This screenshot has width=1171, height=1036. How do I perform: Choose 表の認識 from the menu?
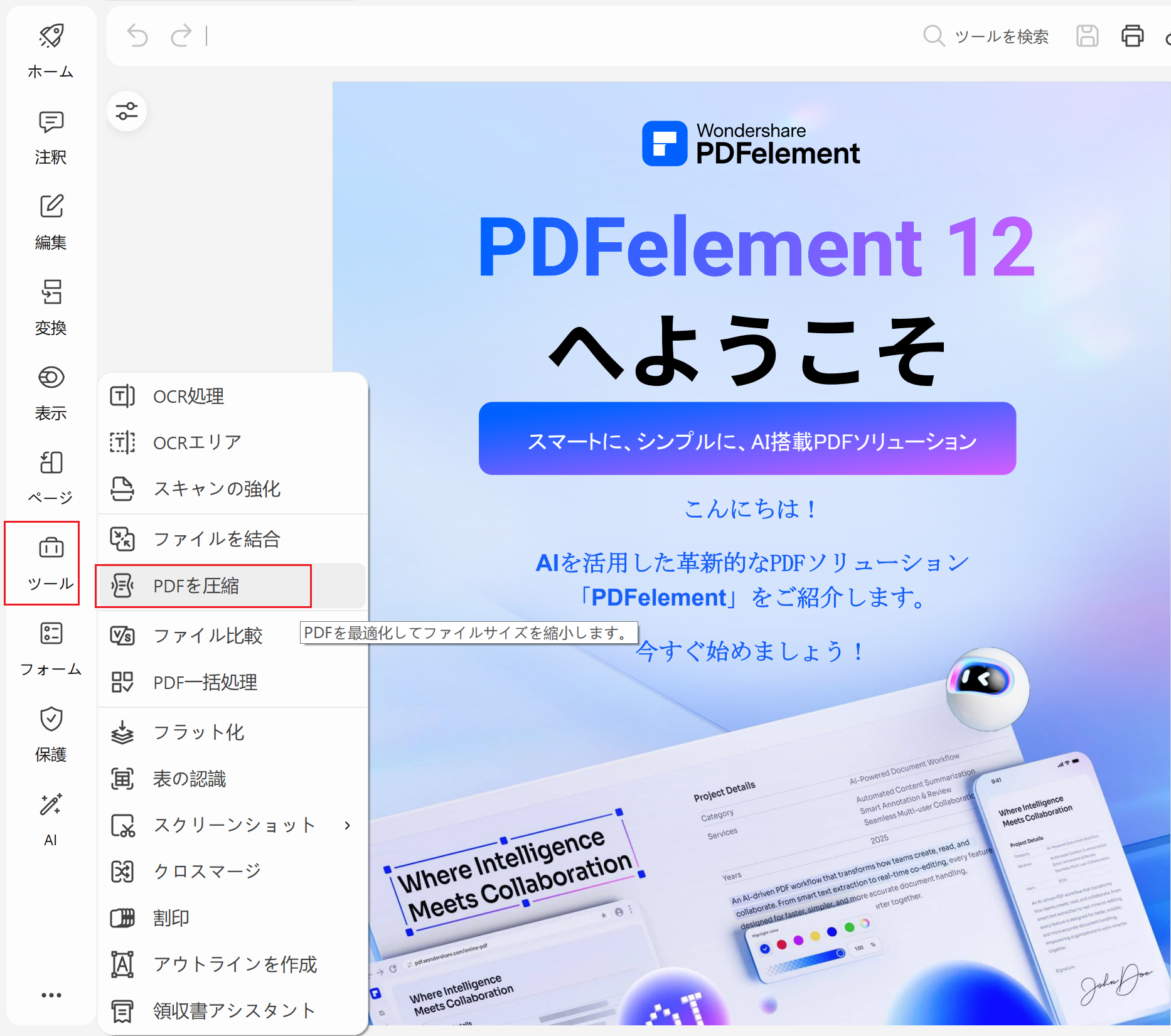[x=232, y=779]
